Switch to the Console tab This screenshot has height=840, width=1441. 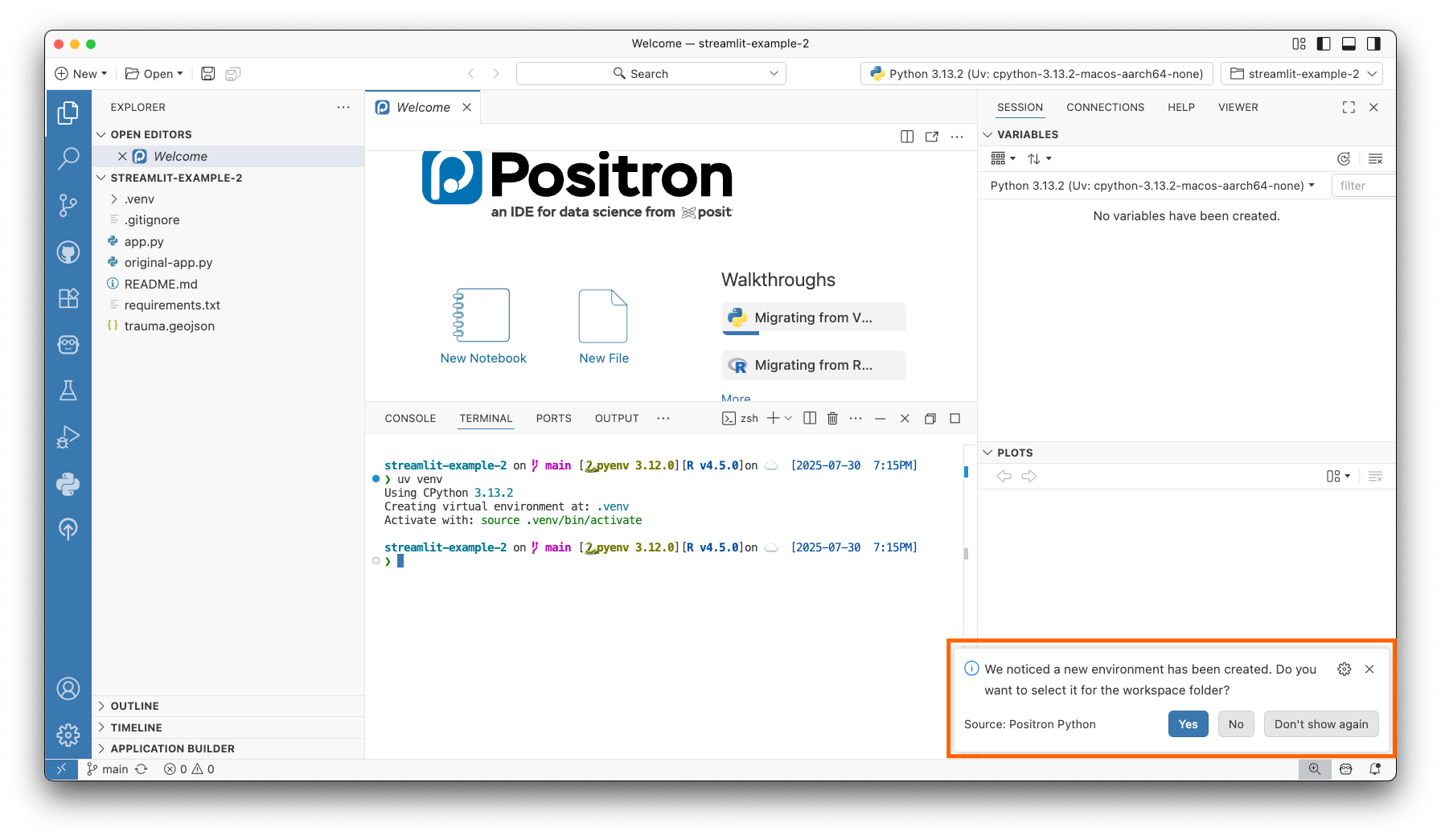pyautogui.click(x=410, y=418)
